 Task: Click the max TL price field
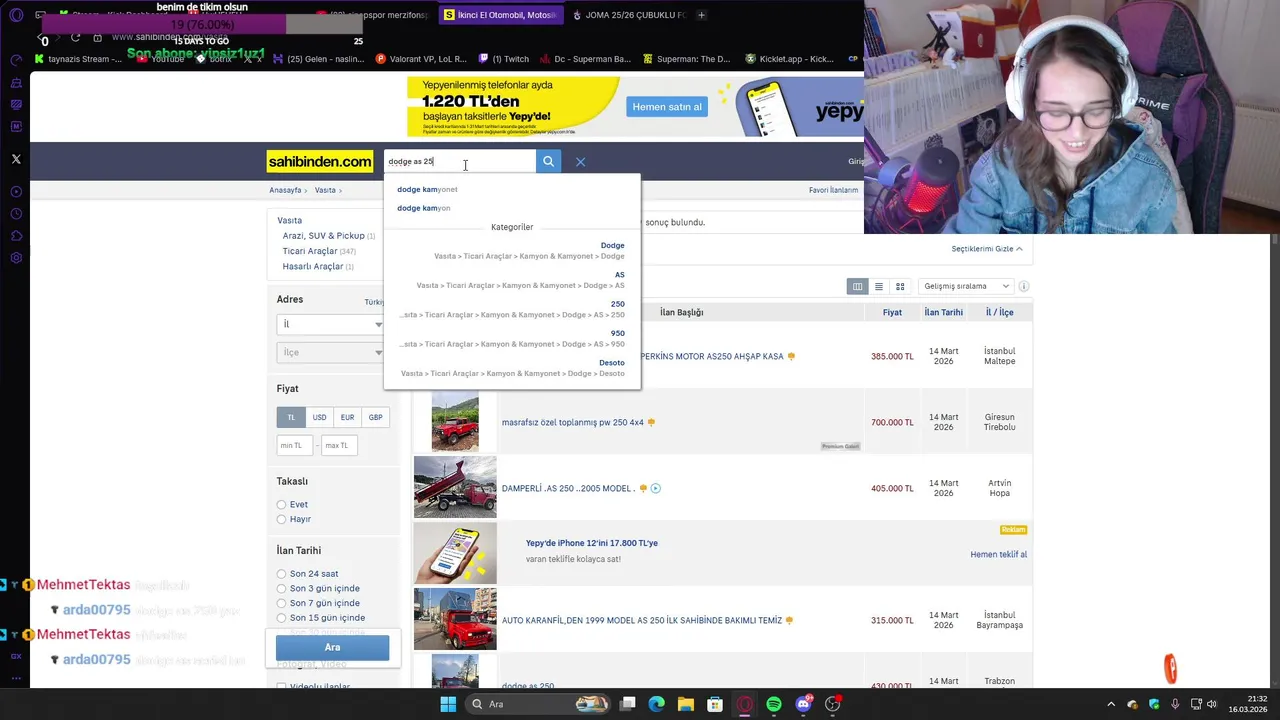pos(339,445)
